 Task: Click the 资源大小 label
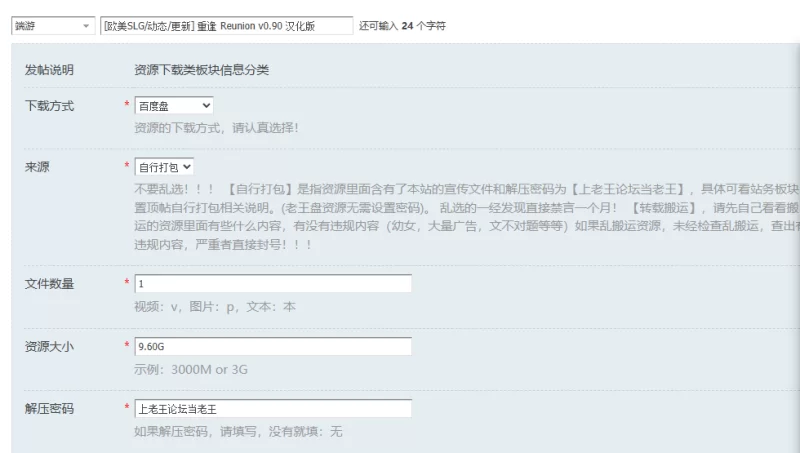click(49, 346)
